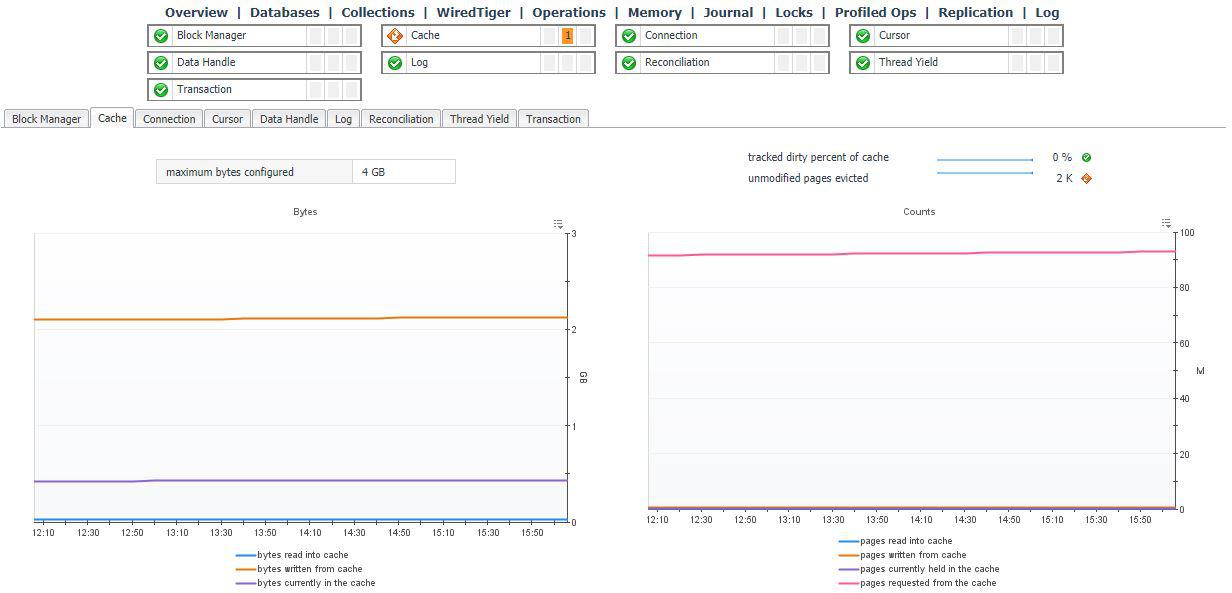Viewport: 1232px width, 593px height.
Task: Click the orange alarm count badge on Cache
Action: pos(568,36)
